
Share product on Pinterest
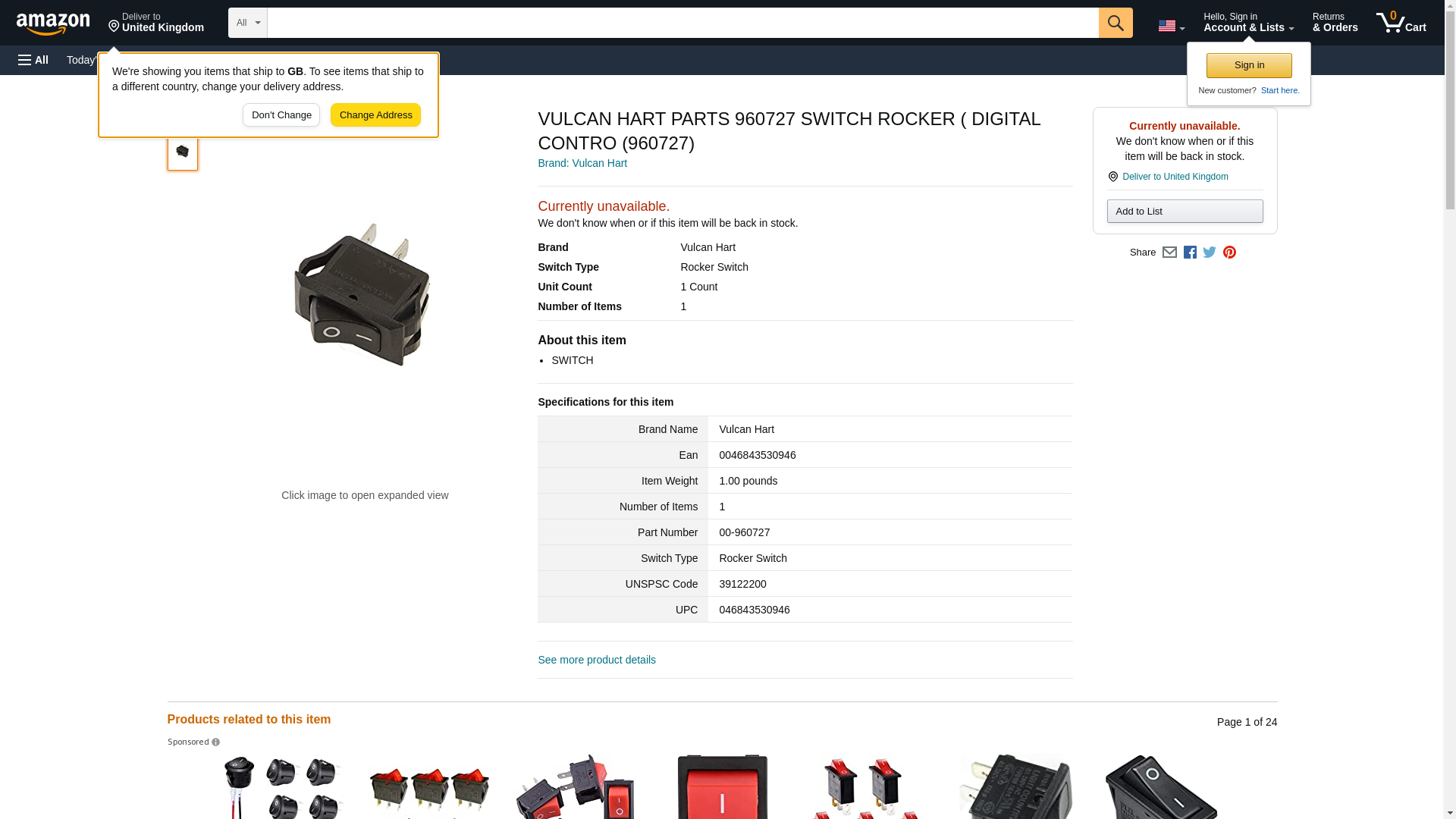pyautogui.click(x=1229, y=253)
